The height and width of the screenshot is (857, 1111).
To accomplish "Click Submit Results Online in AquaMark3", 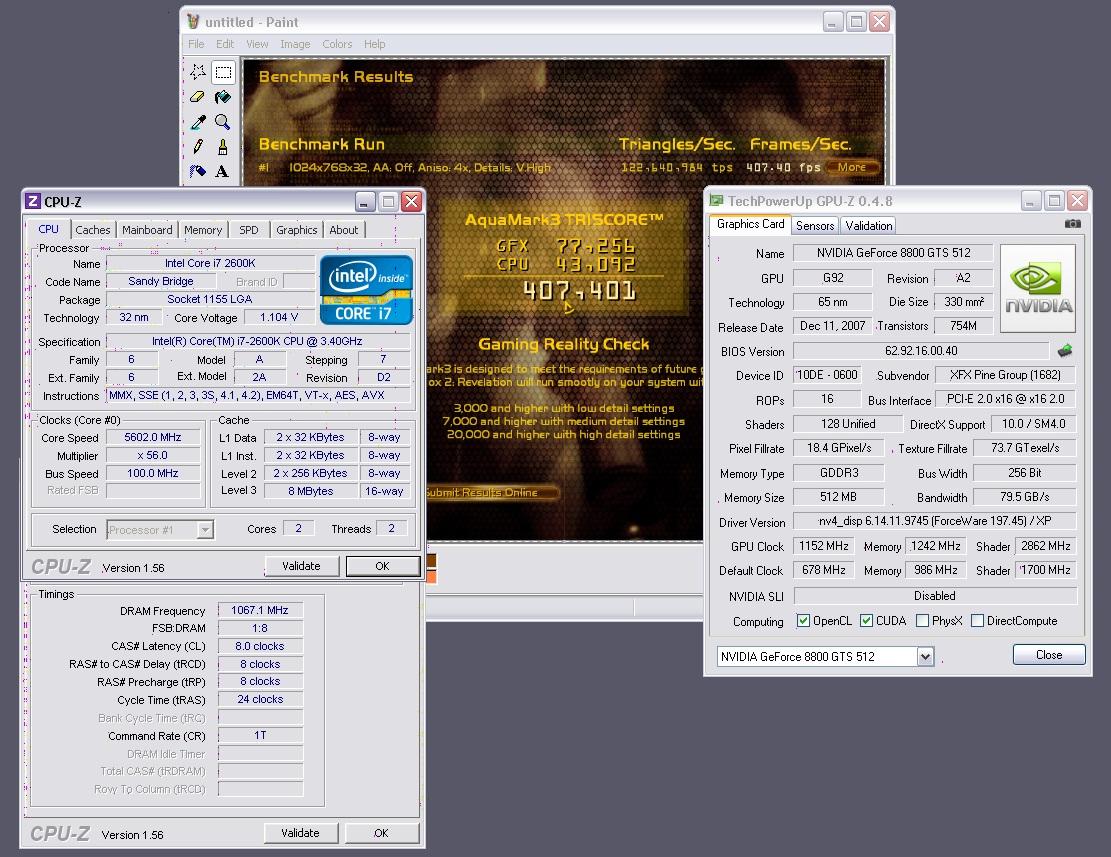I will (x=489, y=492).
